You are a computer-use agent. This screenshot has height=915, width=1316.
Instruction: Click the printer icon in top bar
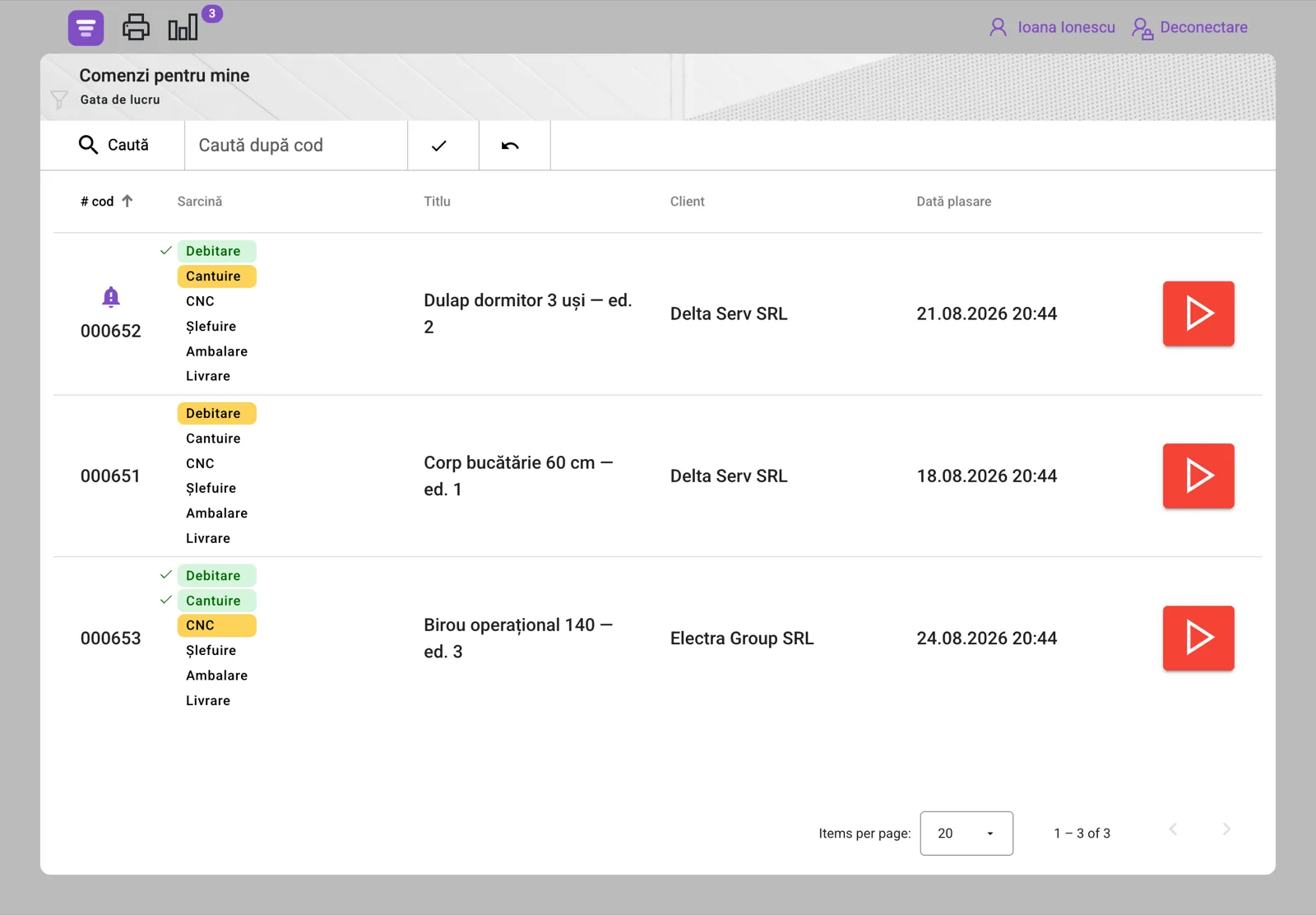136,27
